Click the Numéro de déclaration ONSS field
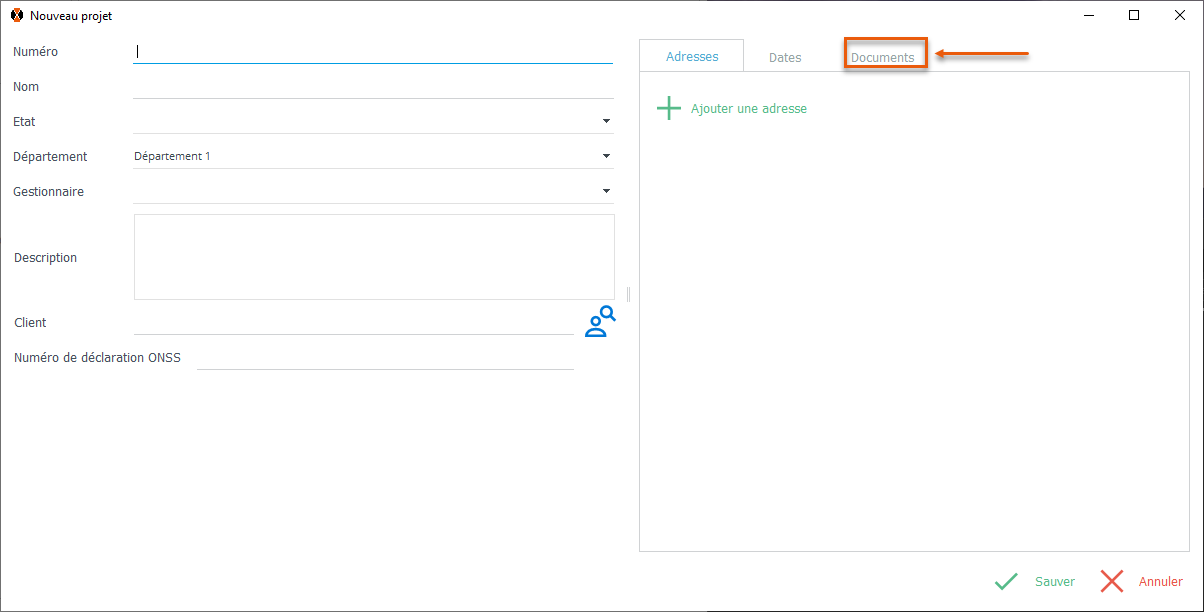The width and height of the screenshot is (1204, 612). pyautogui.click(x=385, y=358)
